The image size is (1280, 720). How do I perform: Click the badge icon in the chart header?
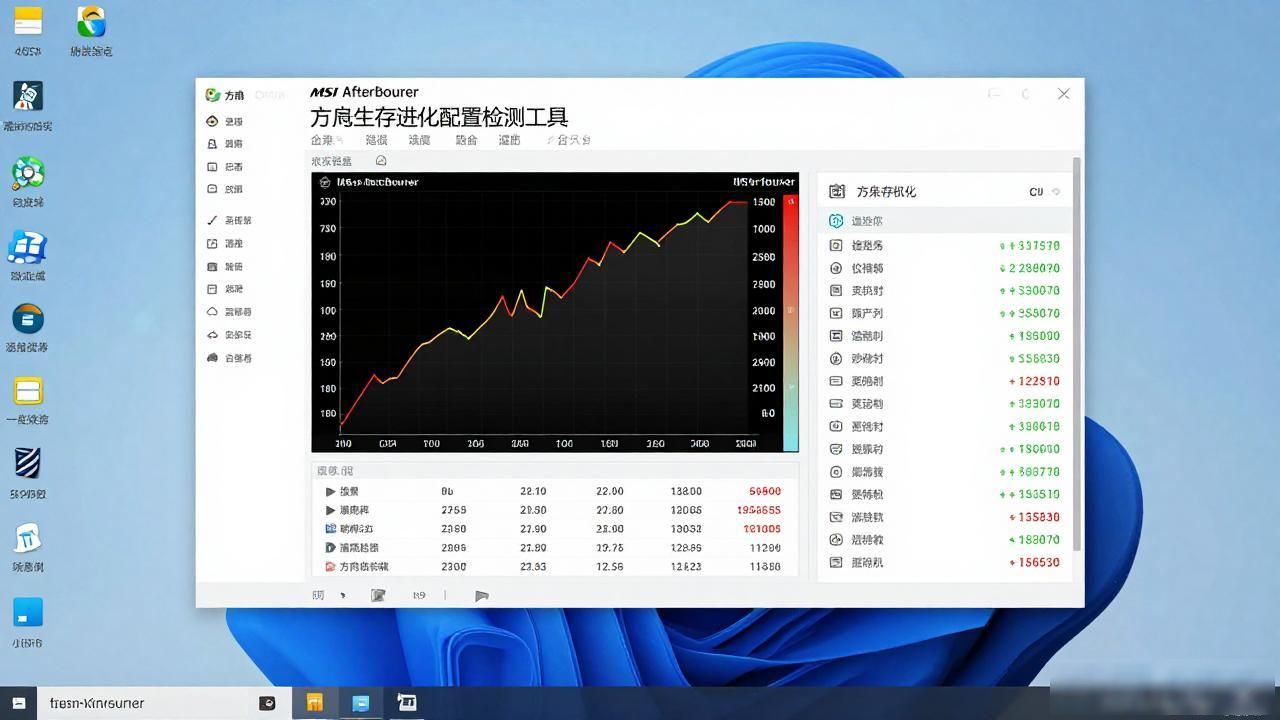(x=325, y=182)
